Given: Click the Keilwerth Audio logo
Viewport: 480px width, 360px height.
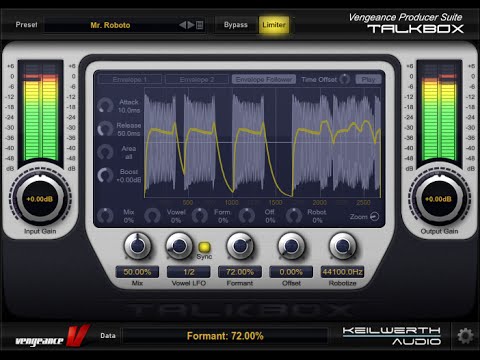Looking at the screenshot, I should pyautogui.click(x=392, y=336).
